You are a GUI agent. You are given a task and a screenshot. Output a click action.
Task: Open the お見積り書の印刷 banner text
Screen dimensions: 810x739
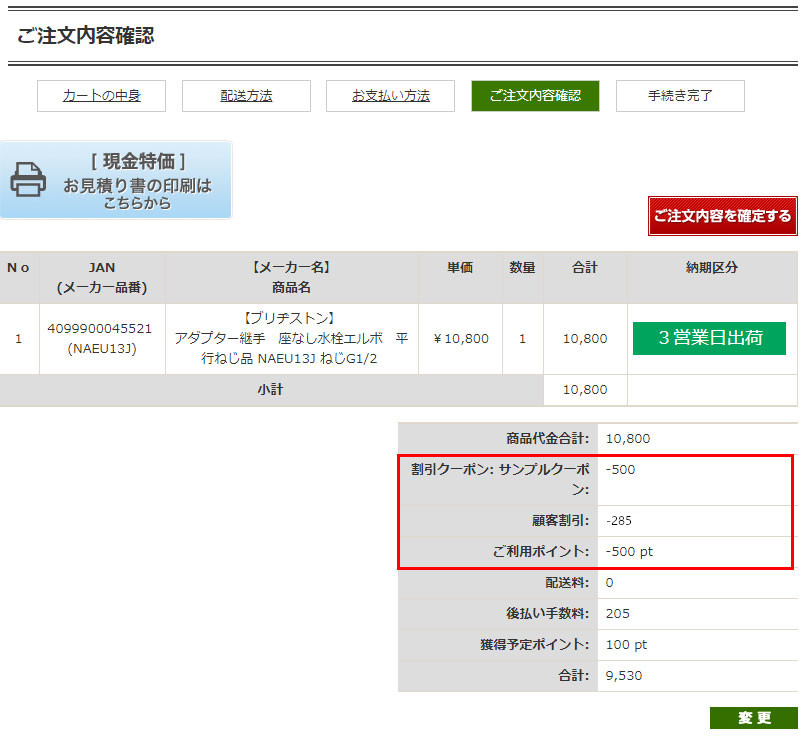coord(138,186)
